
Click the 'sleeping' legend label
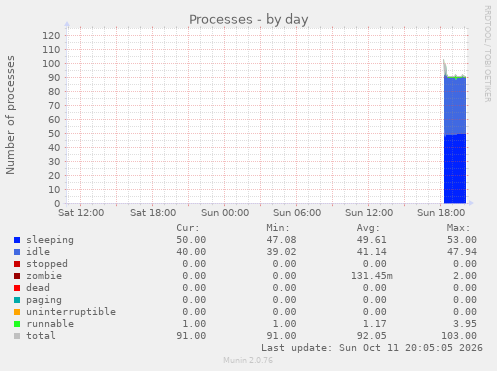click(50, 240)
